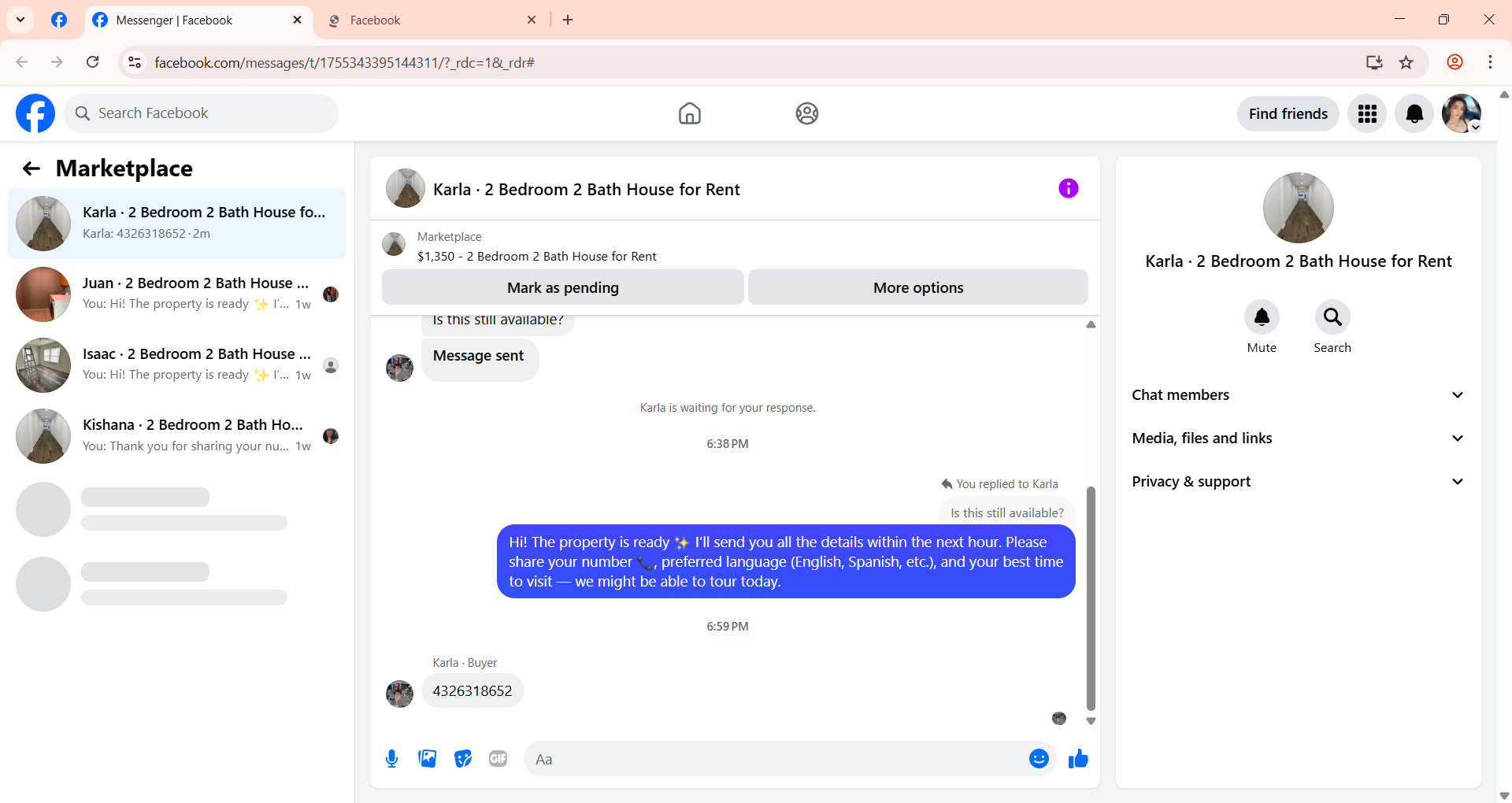Send a thumbs-up like
This screenshot has height=803, width=1512.
1078,759
